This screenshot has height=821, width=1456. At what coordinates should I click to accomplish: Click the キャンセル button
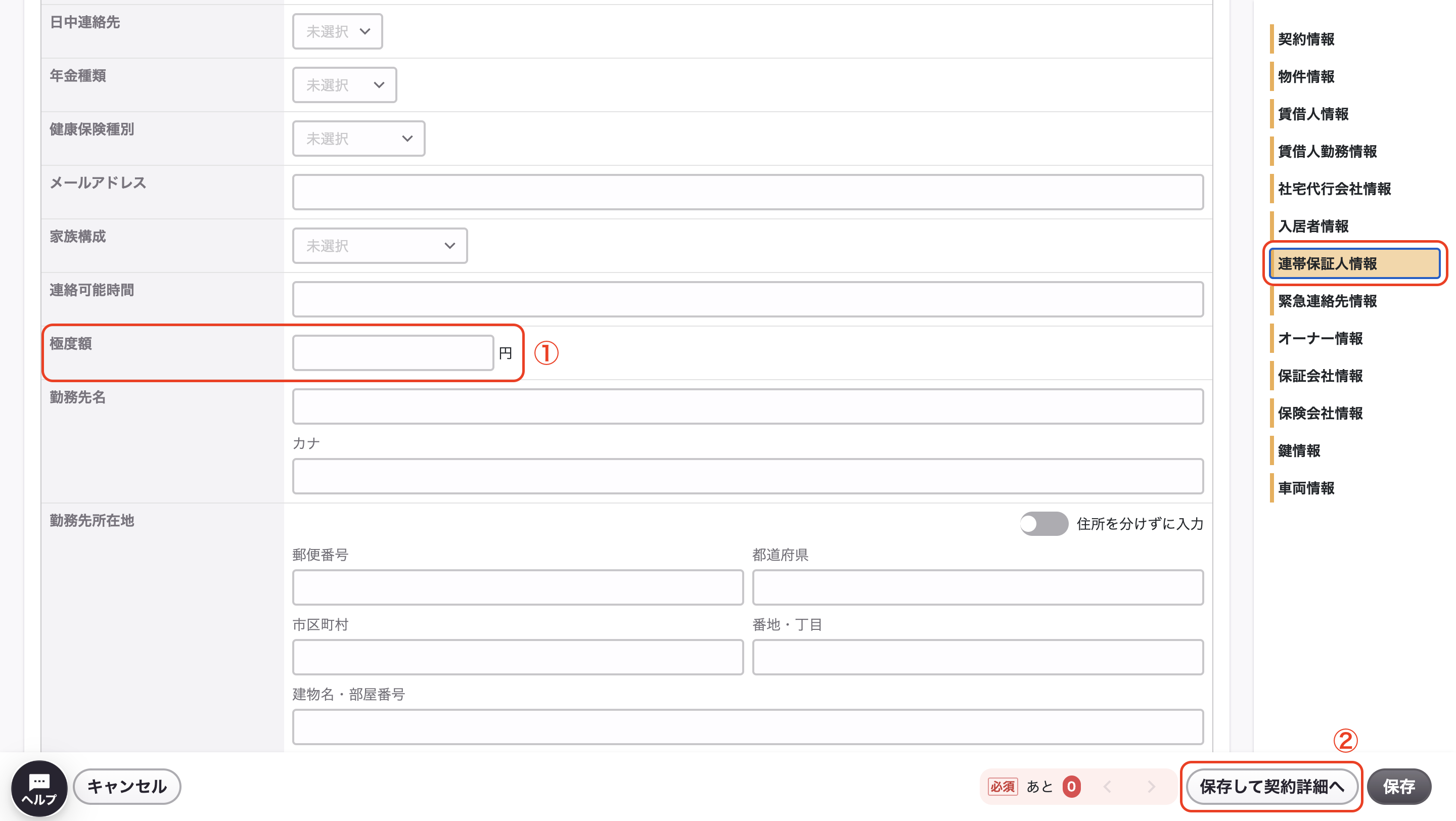click(x=127, y=787)
